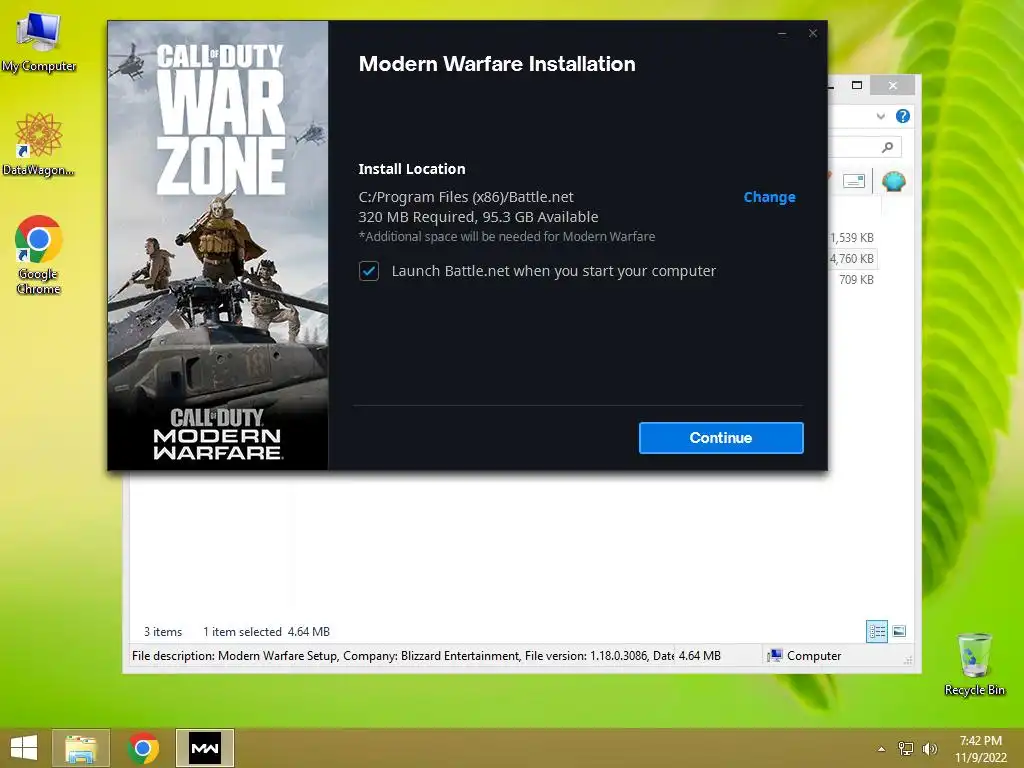Click the 4,760 KB file size cell

[x=852, y=259]
